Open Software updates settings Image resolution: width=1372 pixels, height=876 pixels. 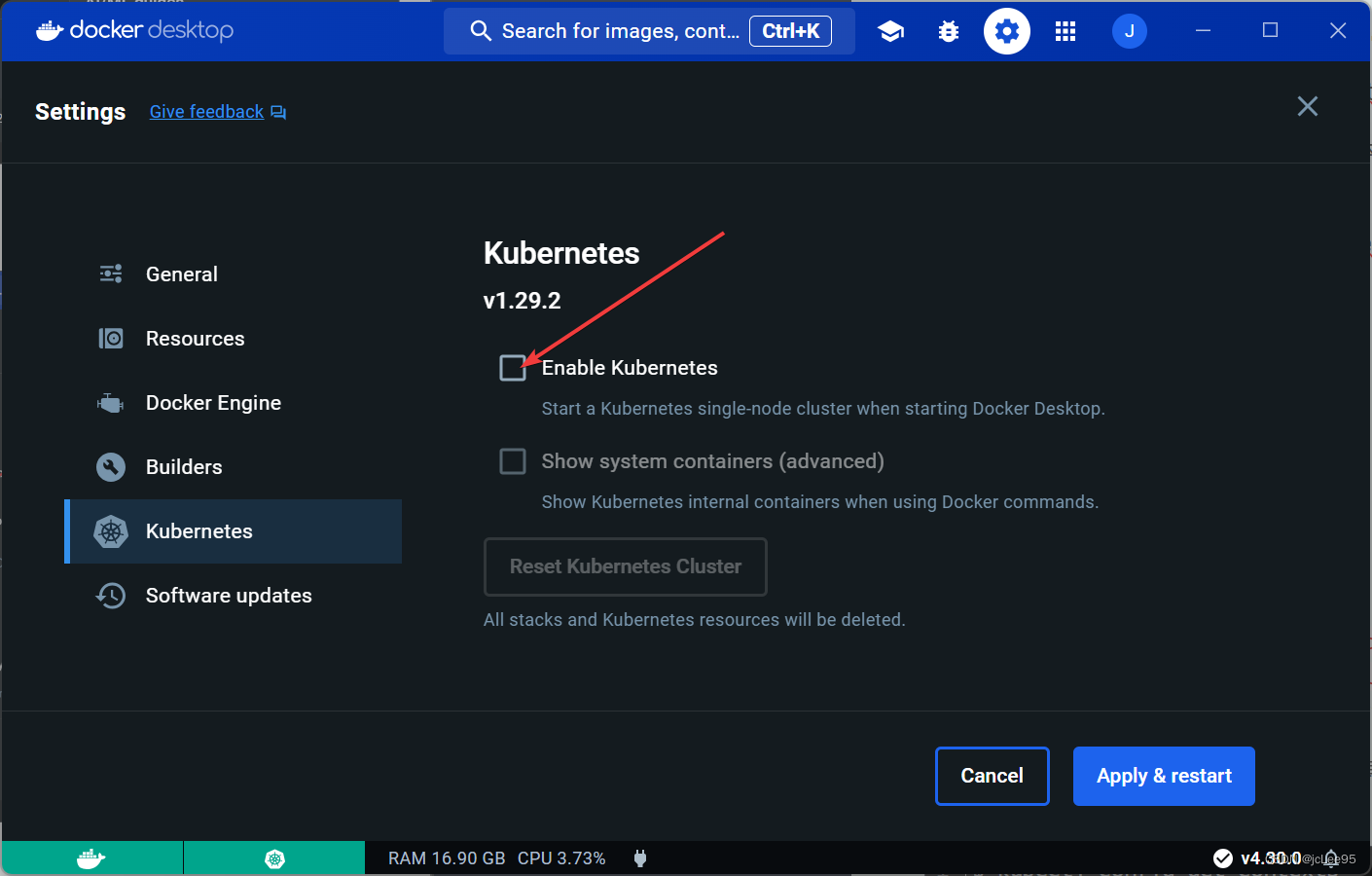pos(228,595)
